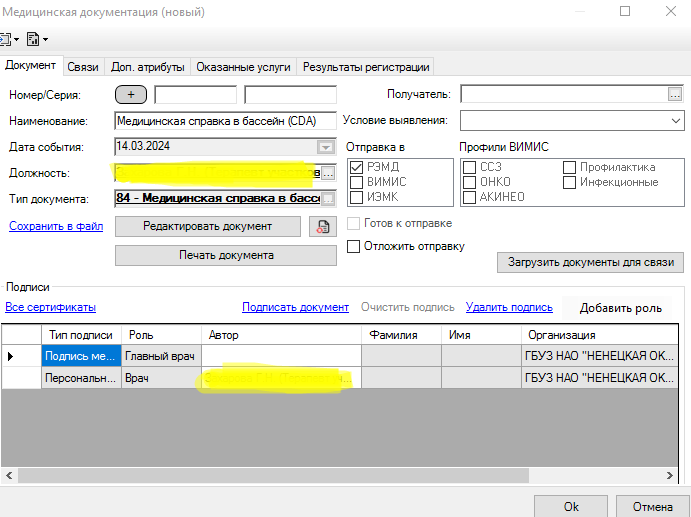Enable the ВИМИС checkbox
This screenshot has height=517, width=691.
coord(356,182)
